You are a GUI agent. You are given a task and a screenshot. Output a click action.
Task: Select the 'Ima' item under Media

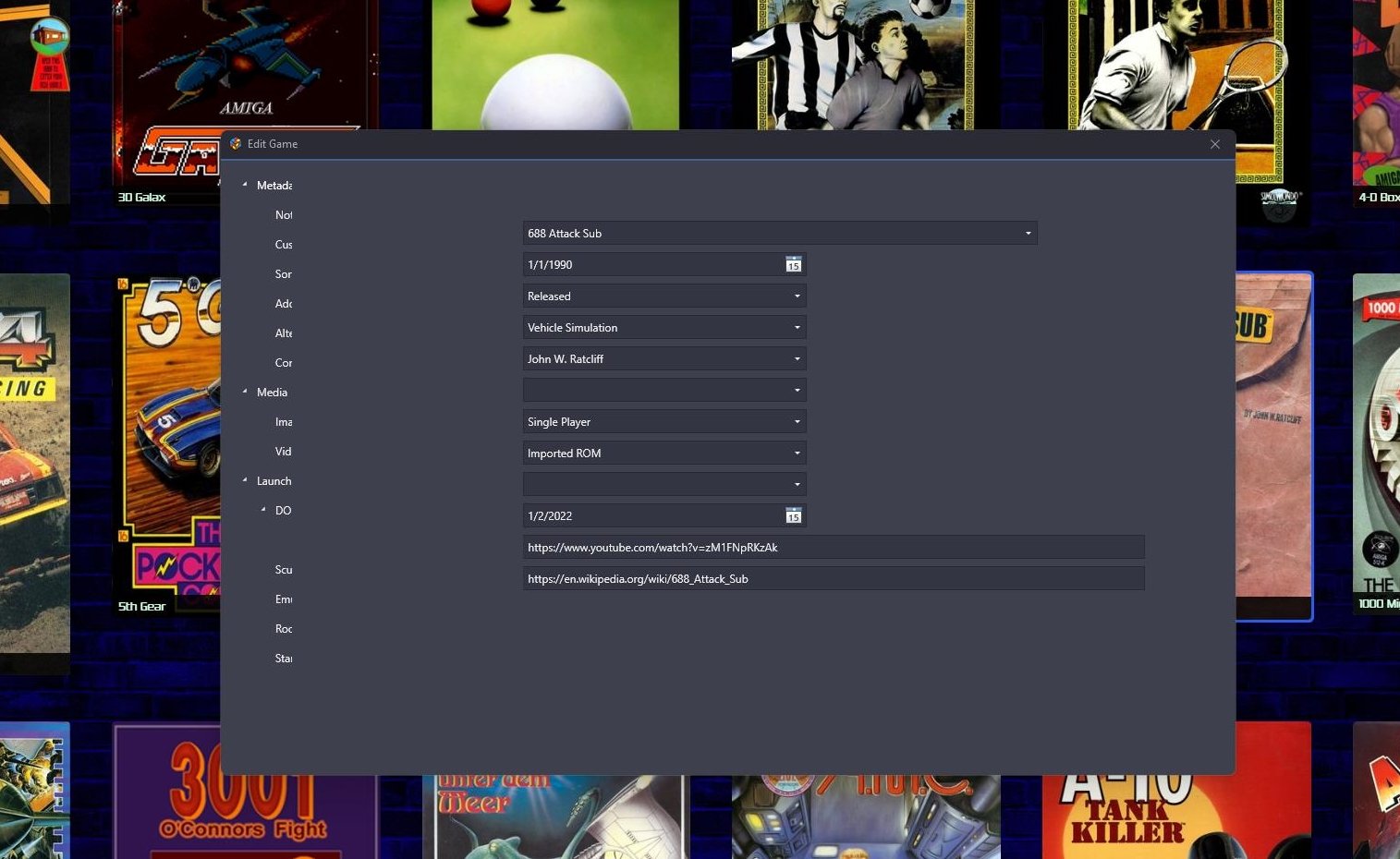(284, 422)
